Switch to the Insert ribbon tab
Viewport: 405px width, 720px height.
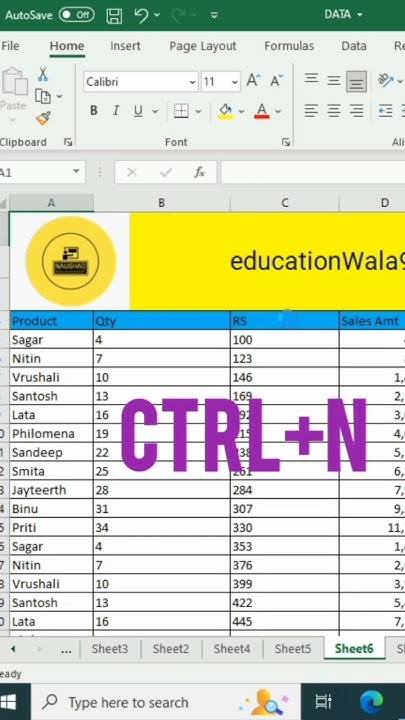[125, 46]
